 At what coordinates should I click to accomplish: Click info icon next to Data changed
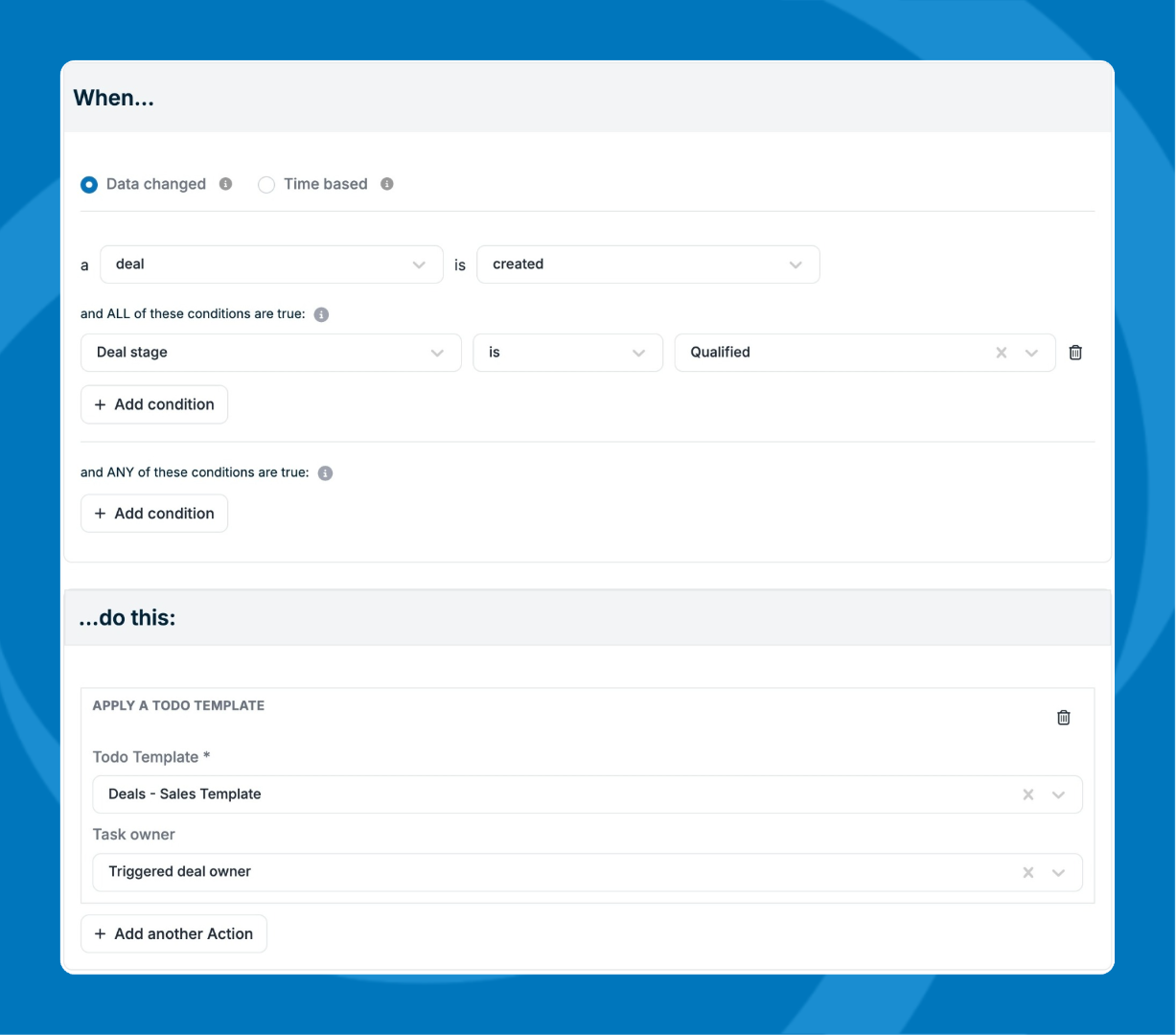[225, 184]
